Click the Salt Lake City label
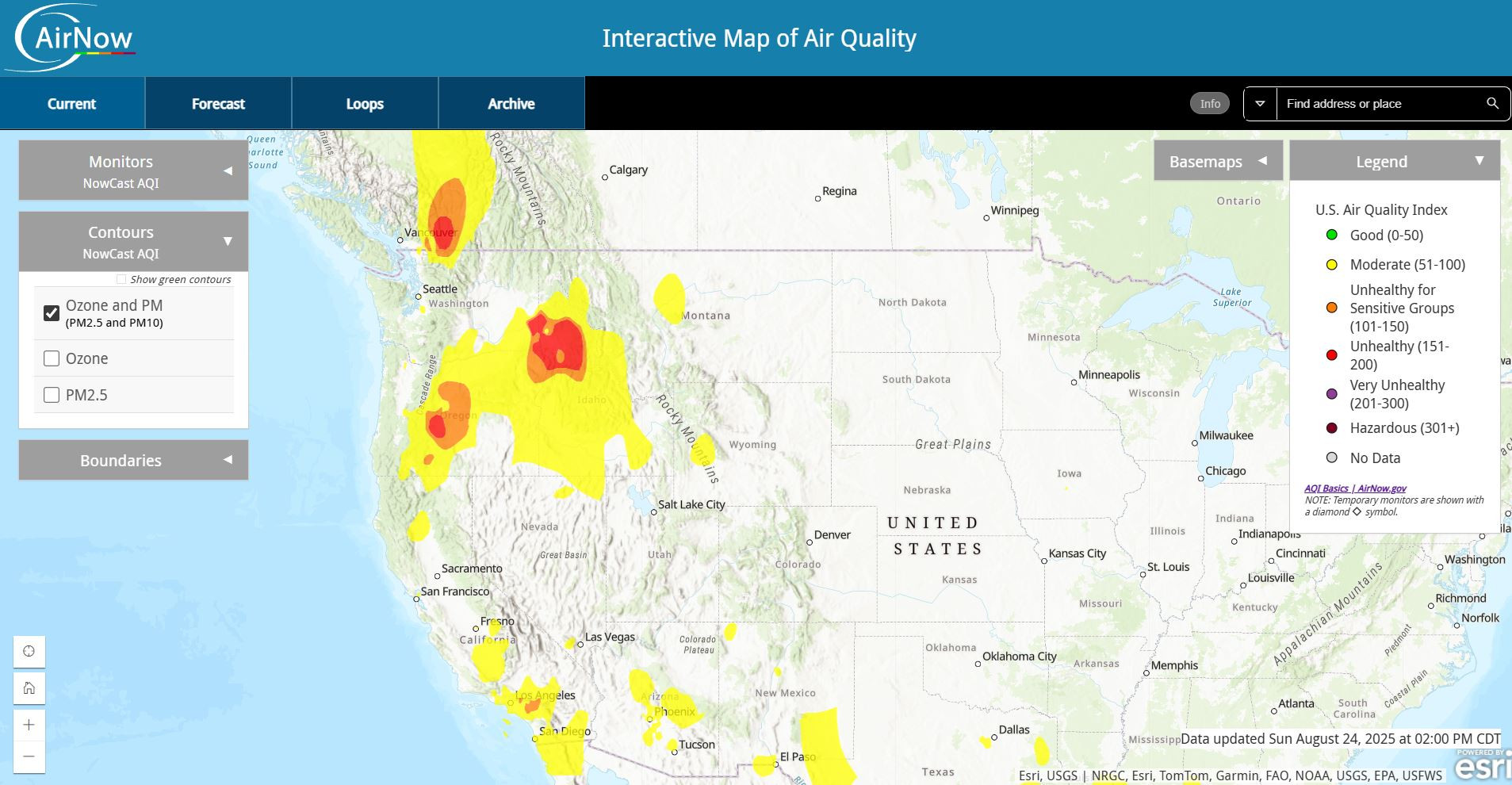This screenshot has width=1512, height=785. (691, 504)
